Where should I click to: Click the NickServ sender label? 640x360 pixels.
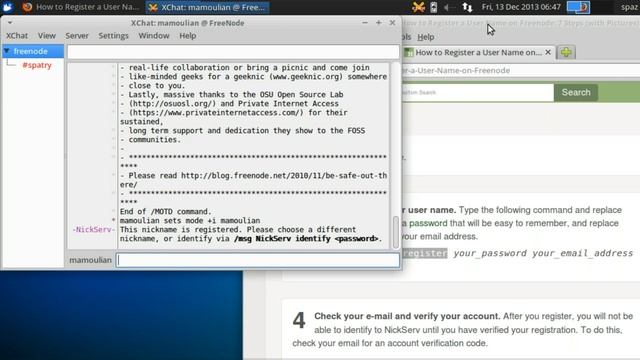[93, 229]
